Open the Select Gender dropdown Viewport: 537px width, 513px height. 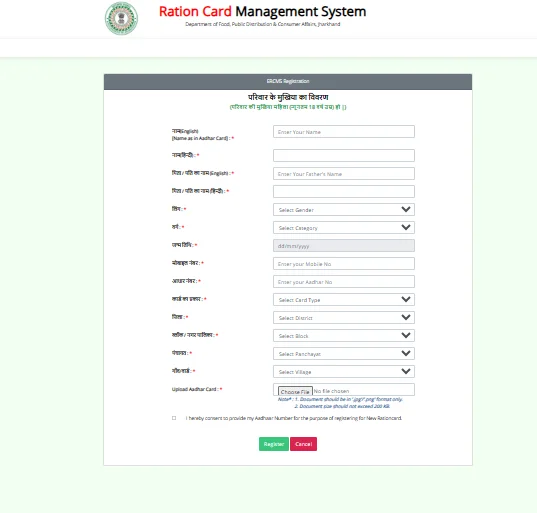(344, 210)
